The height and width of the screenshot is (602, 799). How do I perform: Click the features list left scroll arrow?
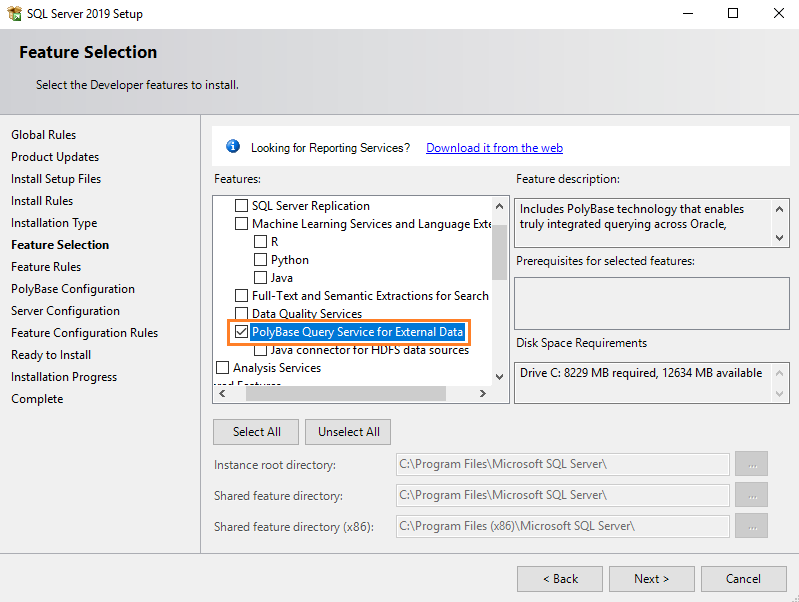(222, 394)
